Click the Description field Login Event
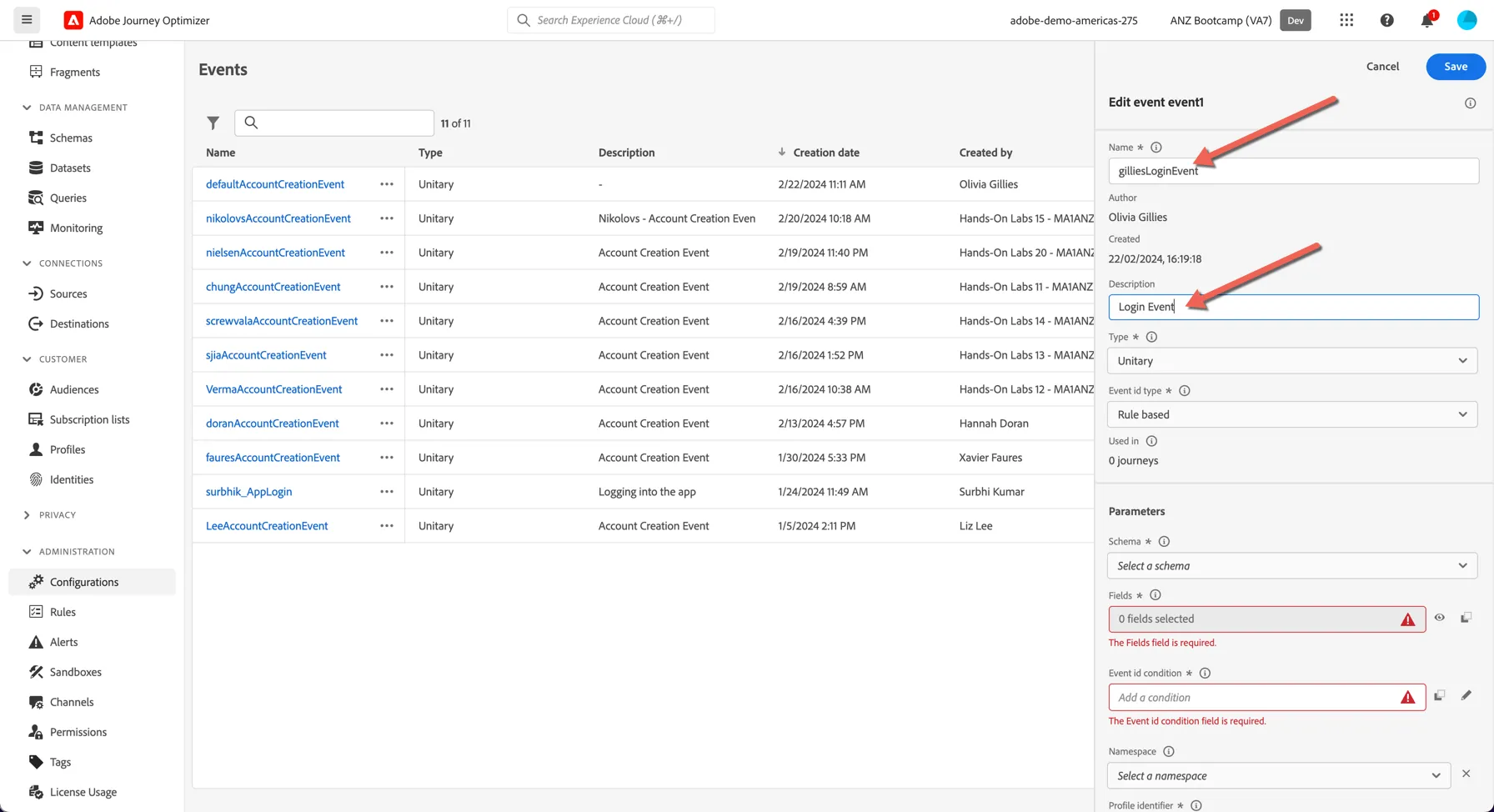1494x812 pixels. [1293, 307]
